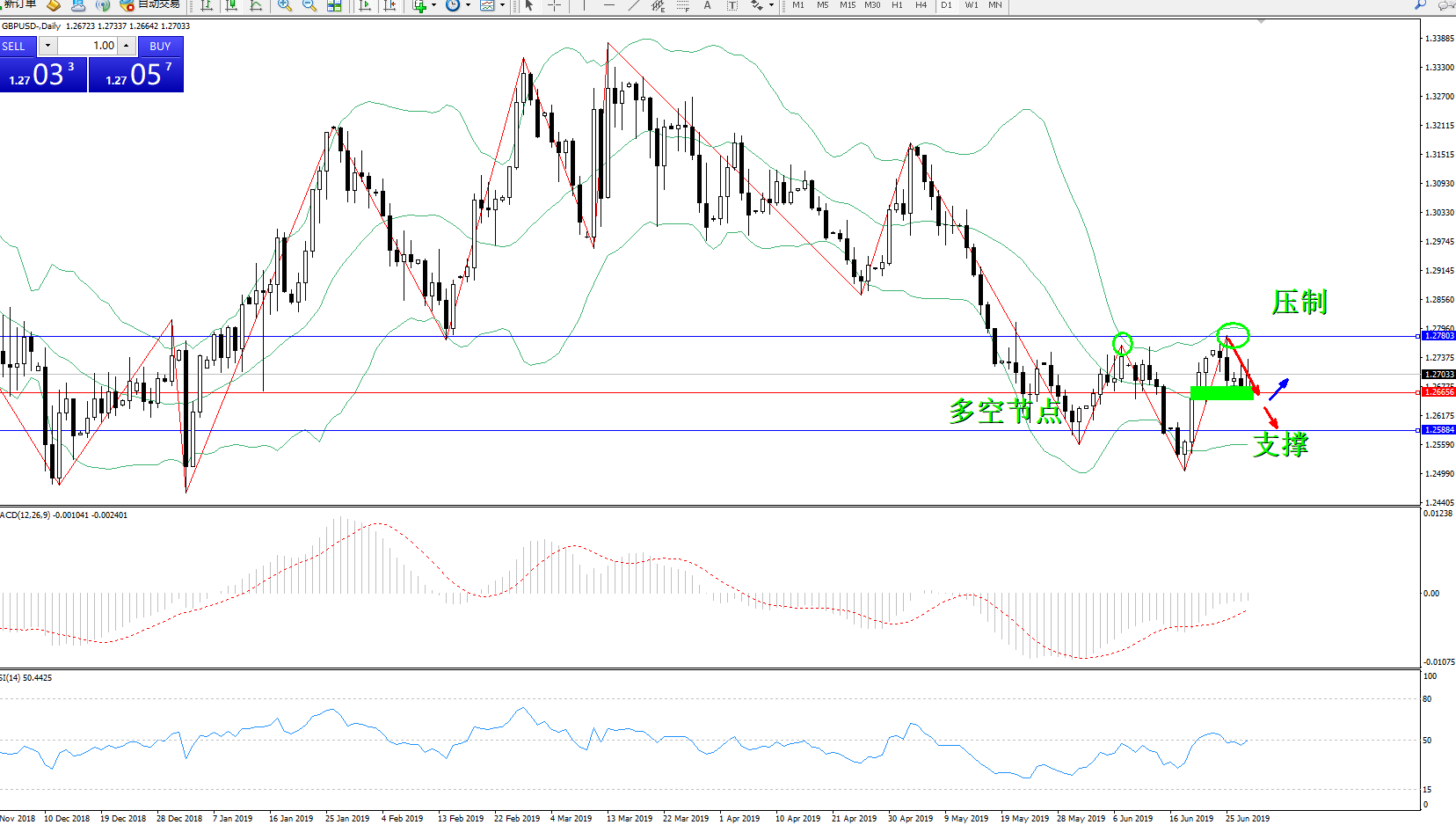
Task: Click the Periods clock icon
Action: pos(453,4)
